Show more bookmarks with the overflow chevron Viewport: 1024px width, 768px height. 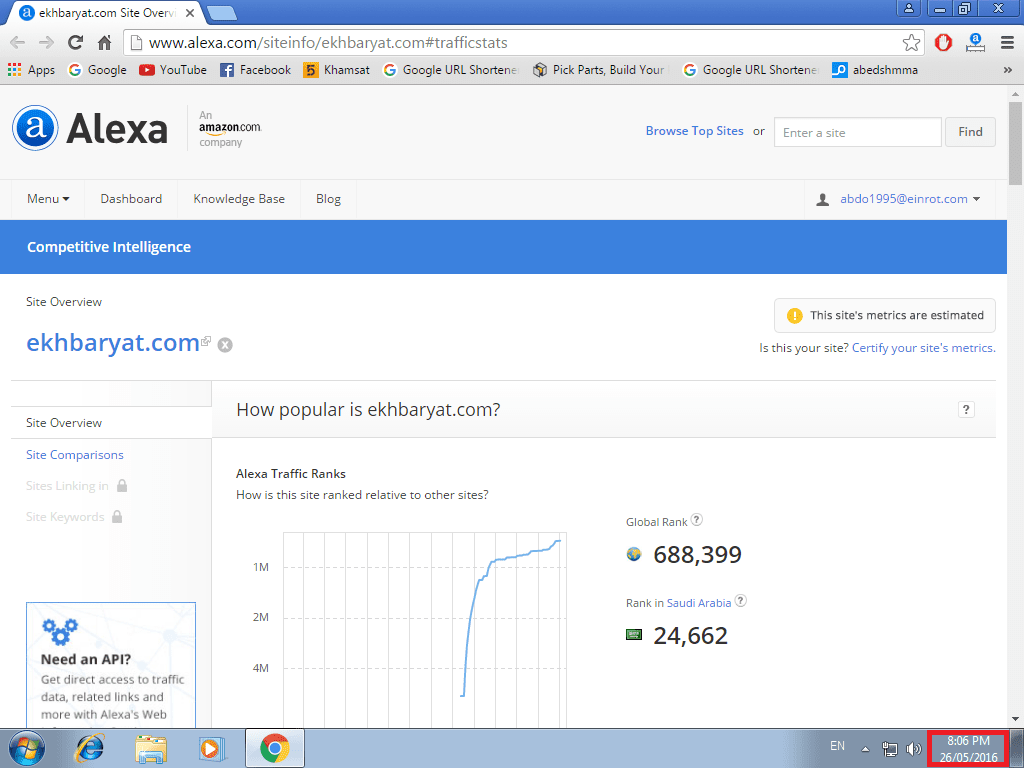pyautogui.click(x=1008, y=70)
